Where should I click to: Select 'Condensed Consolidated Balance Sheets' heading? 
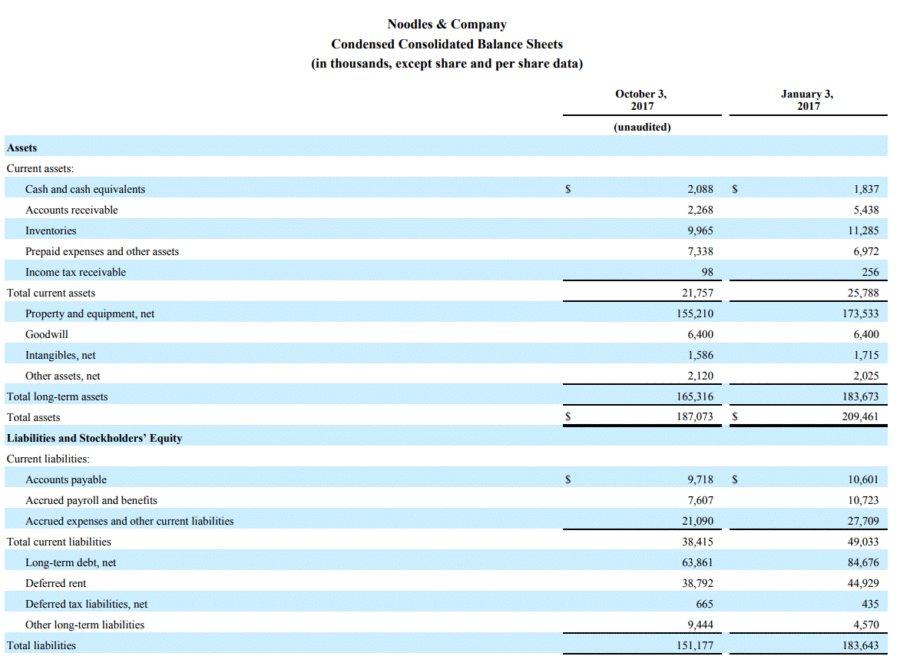[447, 44]
